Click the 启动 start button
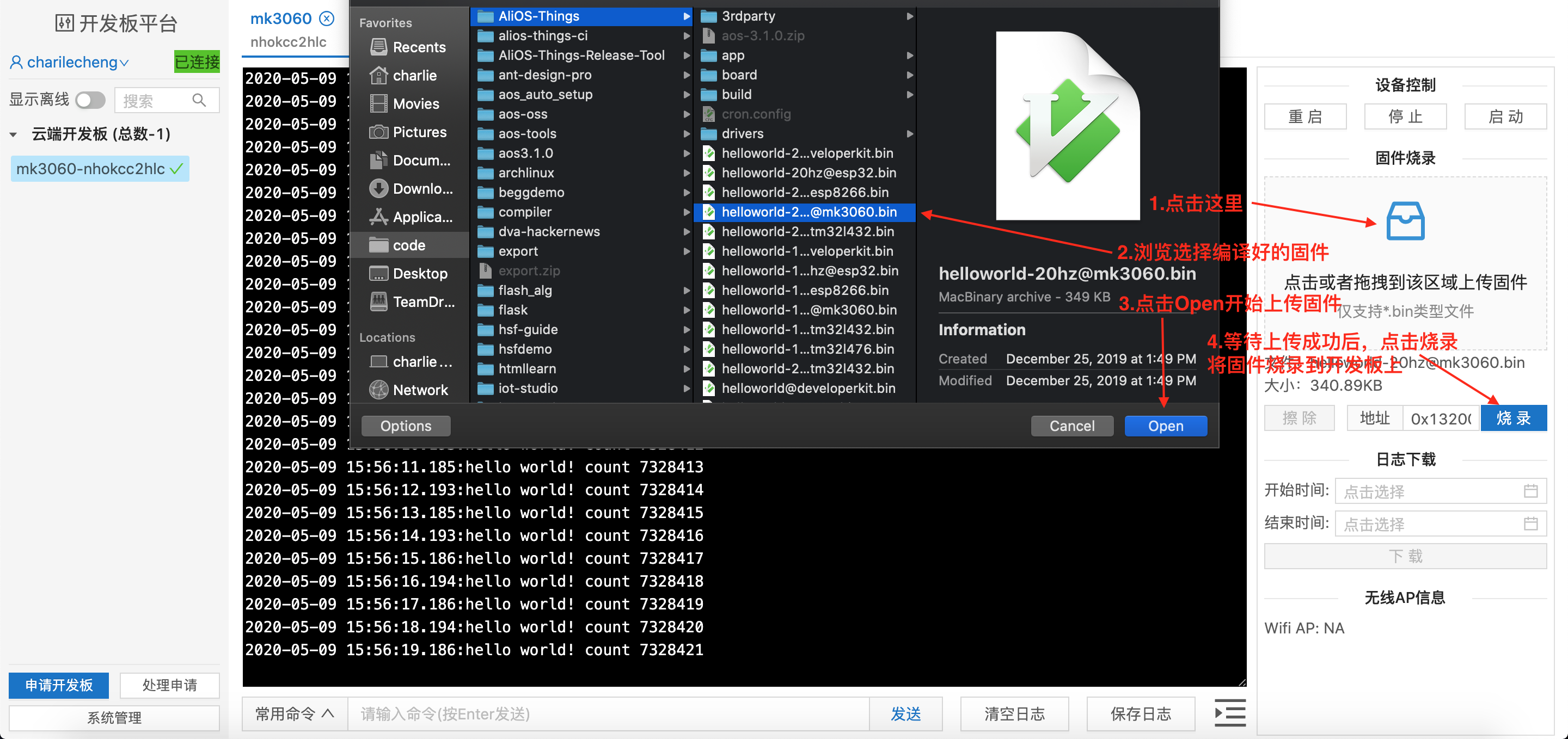Image resolution: width=1568 pixels, height=739 pixels. coord(1505,116)
